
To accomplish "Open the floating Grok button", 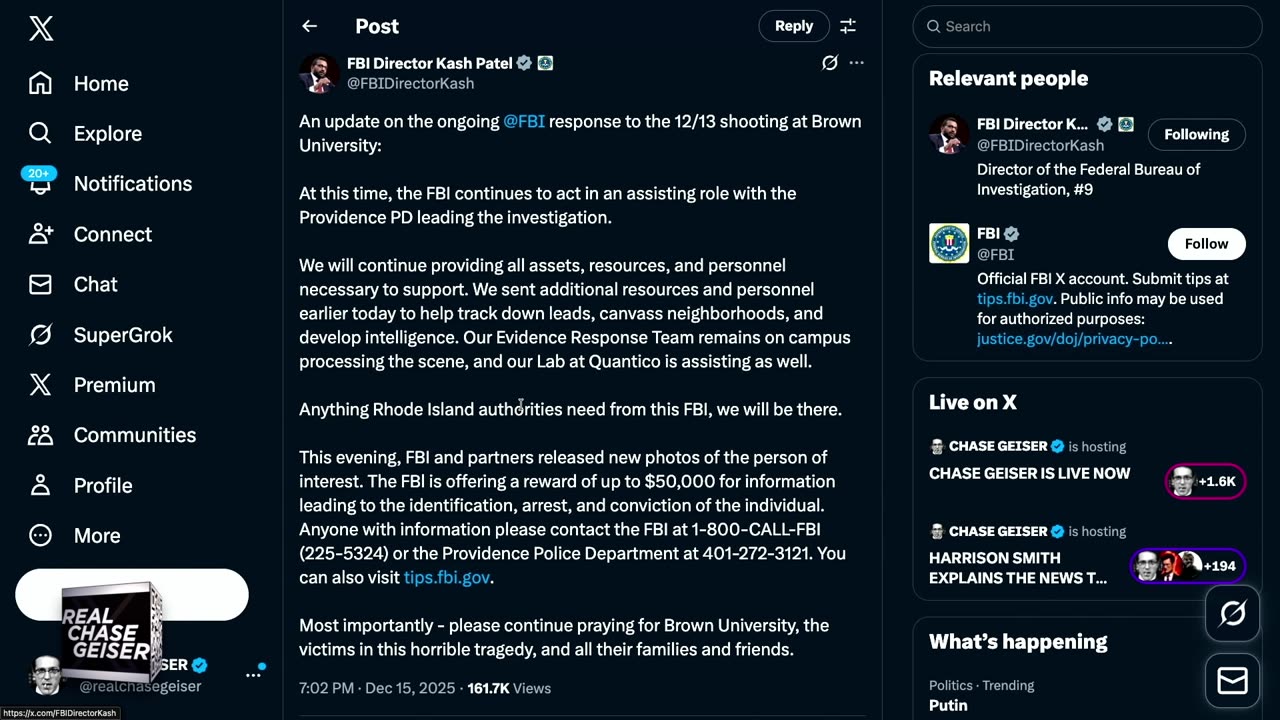I will (1232, 613).
